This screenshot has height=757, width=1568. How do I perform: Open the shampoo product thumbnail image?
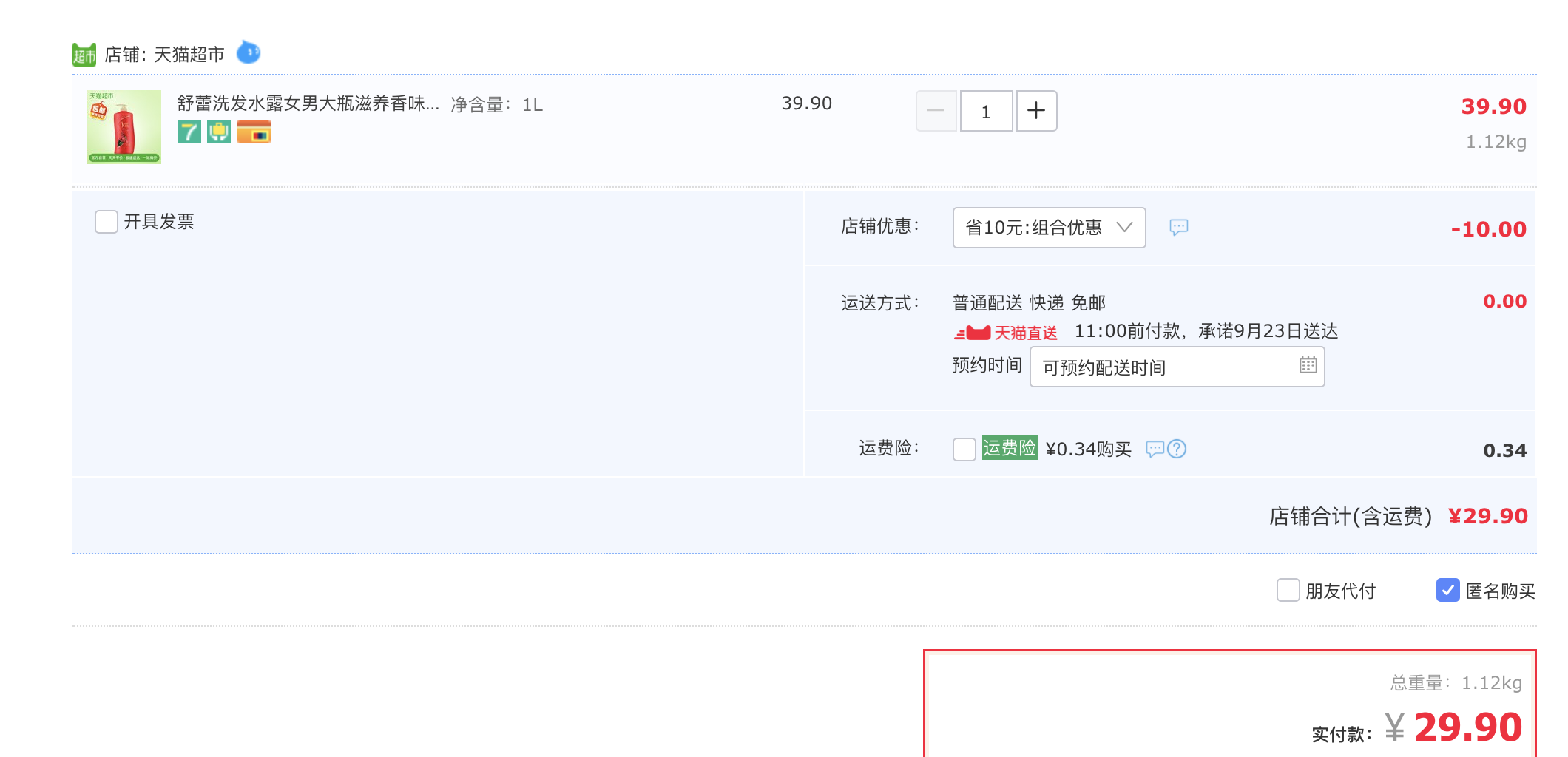(124, 127)
